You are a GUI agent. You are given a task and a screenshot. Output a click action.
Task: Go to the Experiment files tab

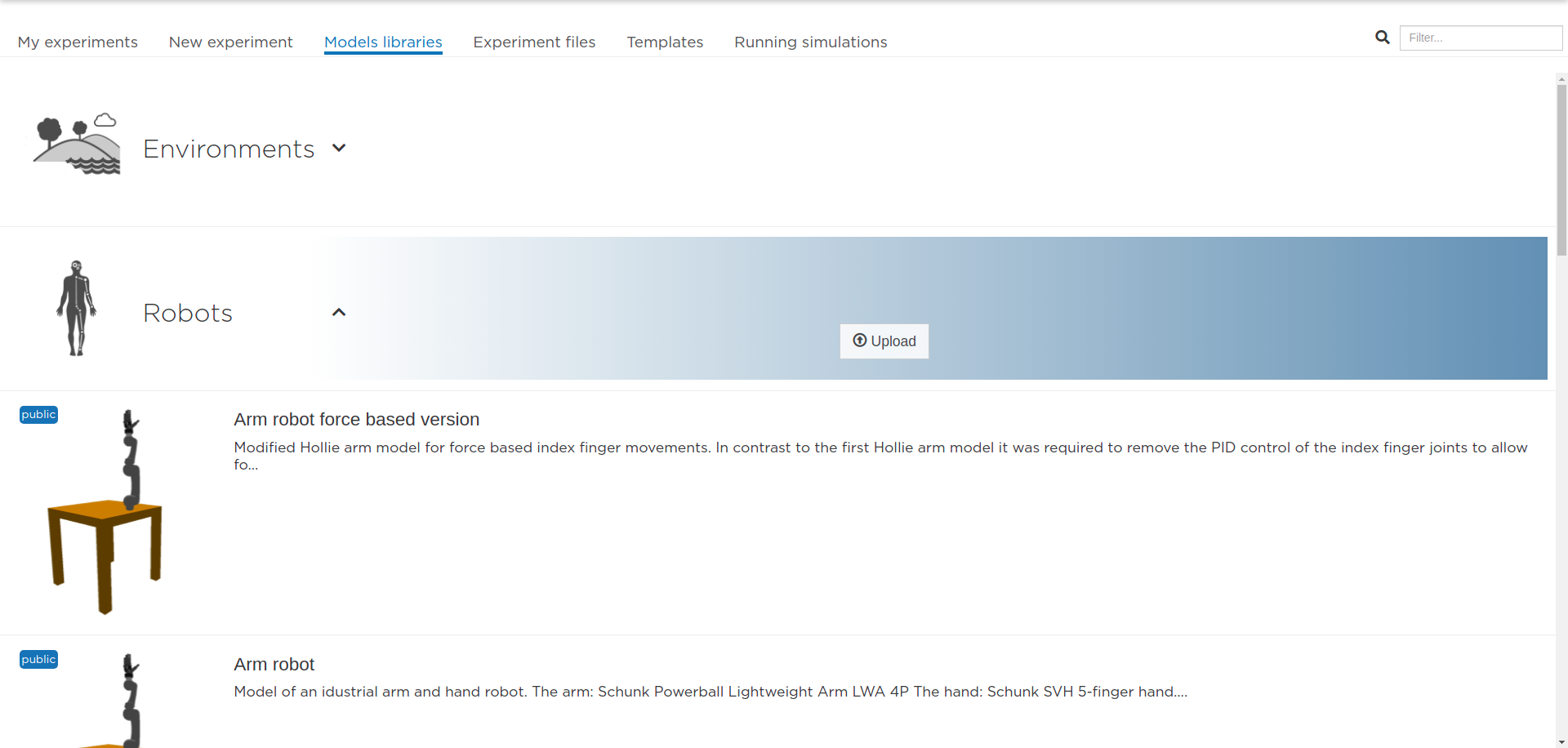pos(534,42)
